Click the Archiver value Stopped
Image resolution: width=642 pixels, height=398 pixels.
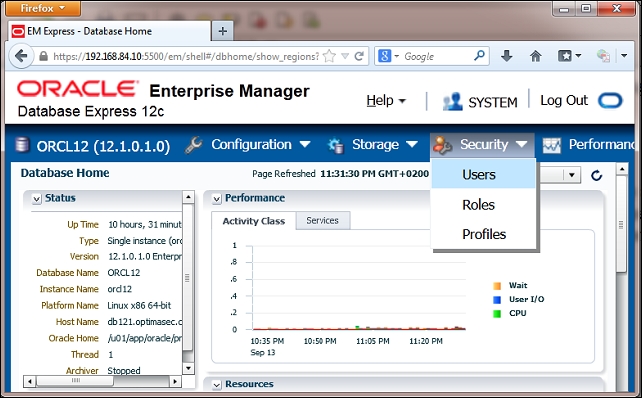[124, 371]
